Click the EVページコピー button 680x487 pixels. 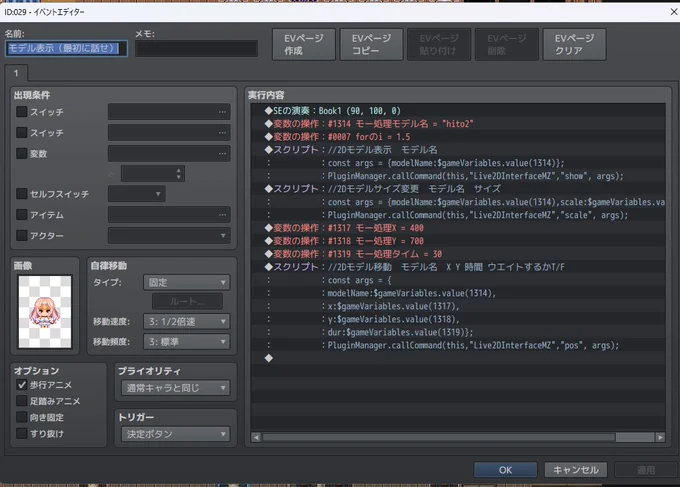[371, 44]
